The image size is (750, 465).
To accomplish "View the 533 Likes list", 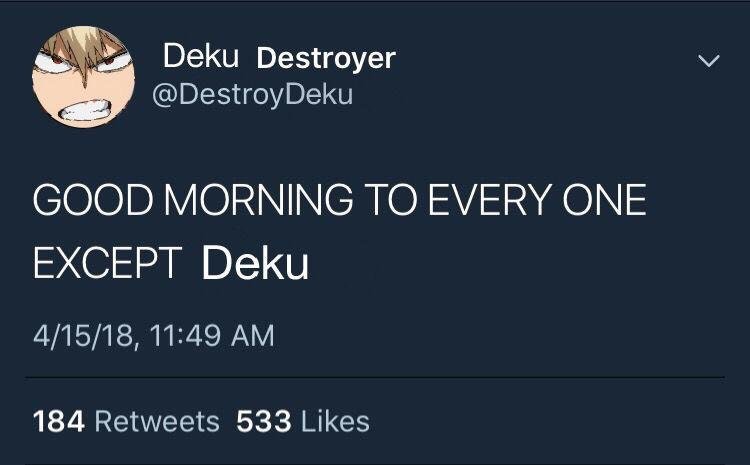I will 302,421.
